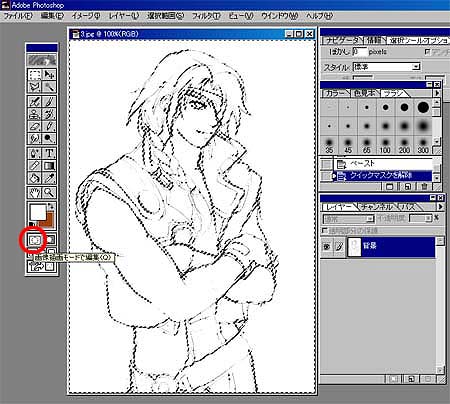The height and width of the screenshot is (404, 450).
Task: Switch to the パス tab
Action: coord(408,207)
